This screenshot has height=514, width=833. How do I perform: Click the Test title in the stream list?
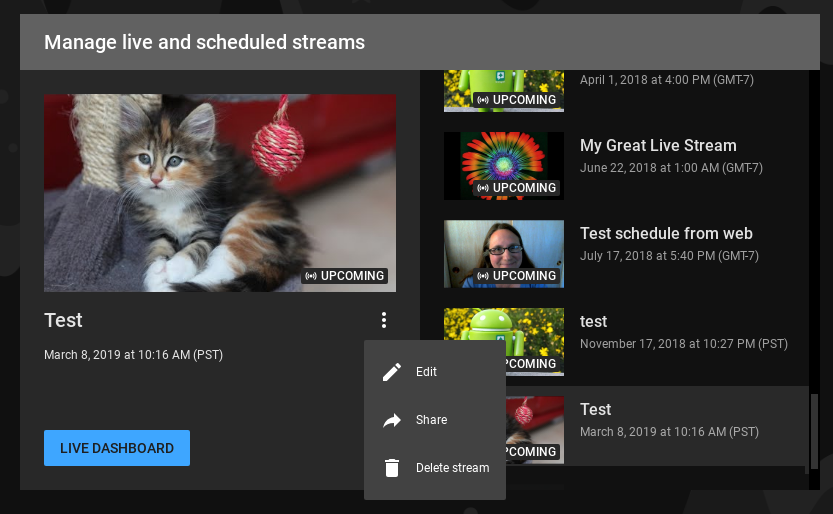[x=596, y=409]
